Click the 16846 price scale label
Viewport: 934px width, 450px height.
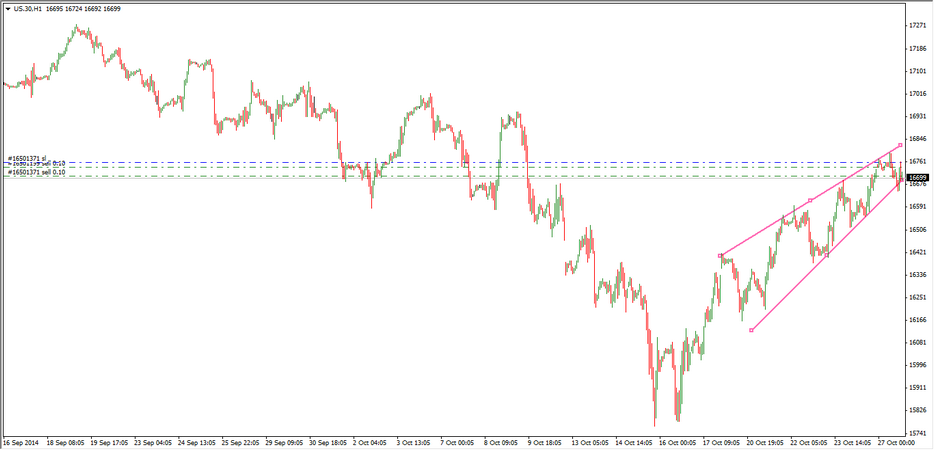[917, 139]
